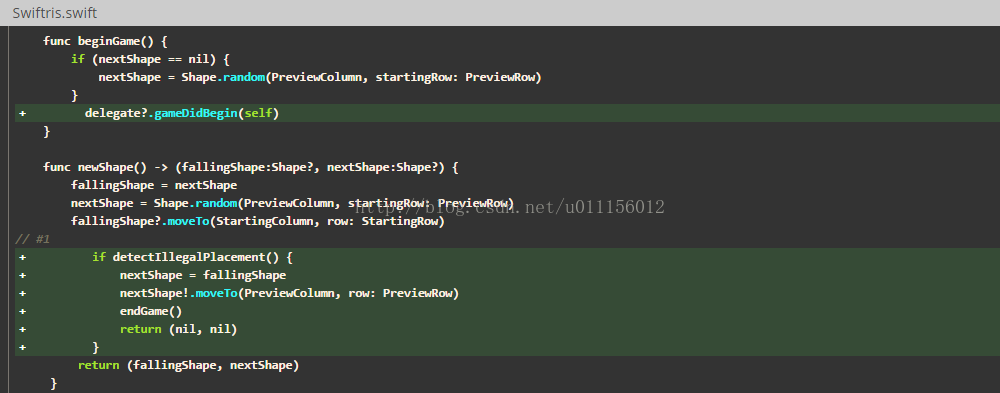The height and width of the screenshot is (393, 1000).
Task: Click the blog.csdn.net watermark URL
Action: [x=510, y=206]
